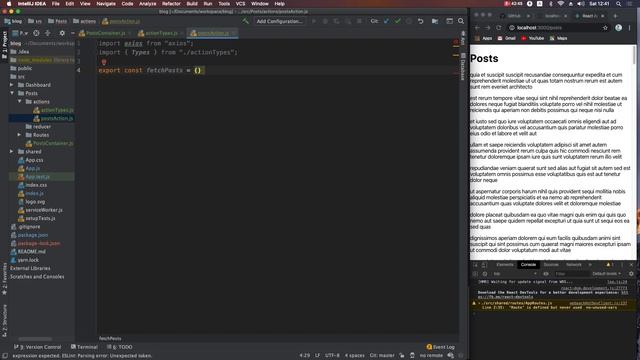Open the Refactor menu

coord(171,4)
